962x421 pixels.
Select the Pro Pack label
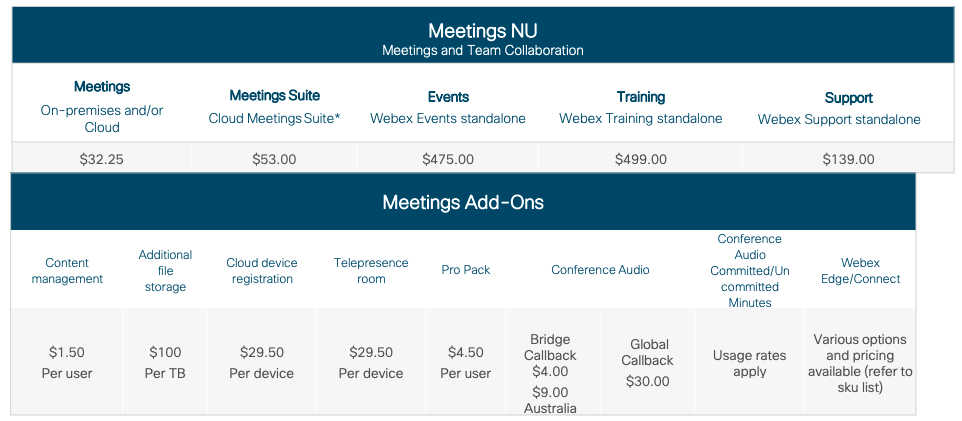point(466,270)
